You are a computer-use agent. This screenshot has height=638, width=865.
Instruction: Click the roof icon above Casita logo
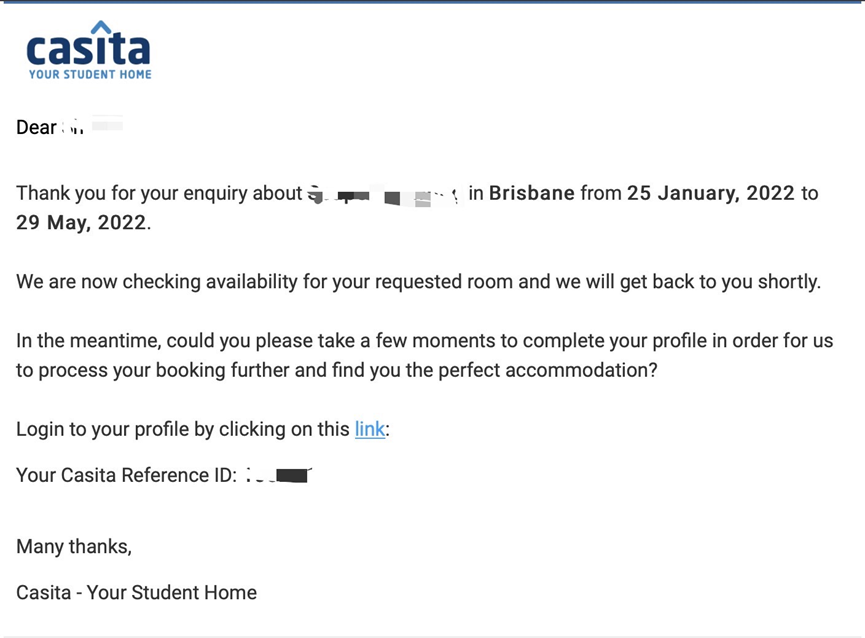coord(101,27)
